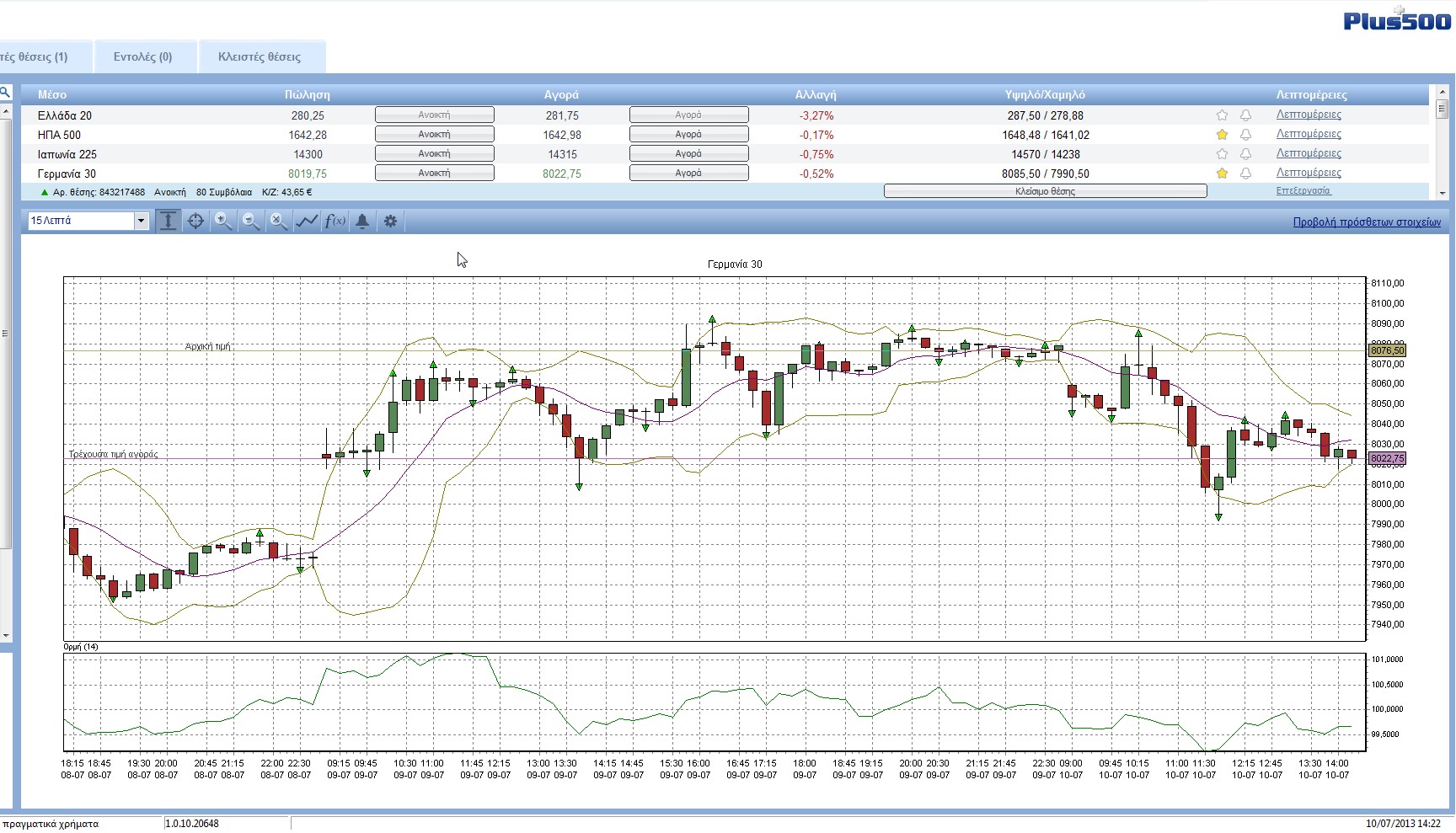Click Αγορά buy button for Ελλάδα 20
The width and height of the screenshot is (1456, 833).
click(x=689, y=115)
